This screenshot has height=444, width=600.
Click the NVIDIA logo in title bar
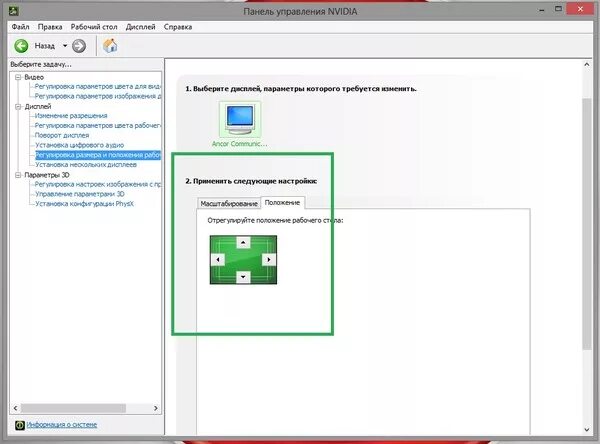tap(13, 11)
